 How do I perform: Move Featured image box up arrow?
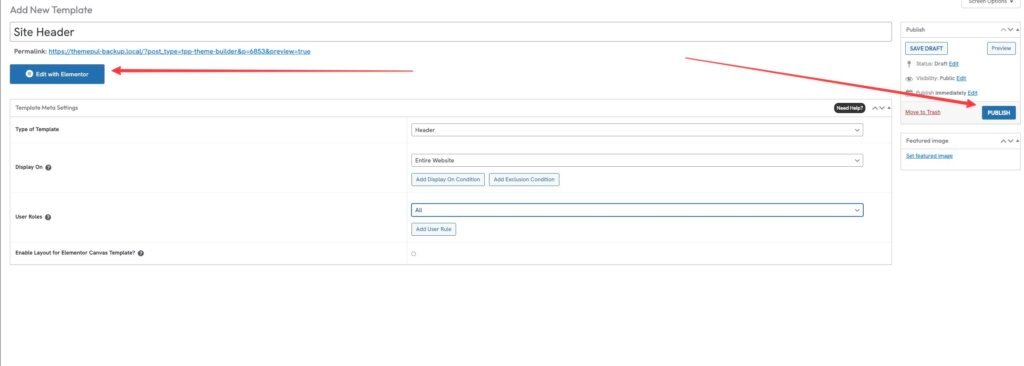coord(1004,141)
